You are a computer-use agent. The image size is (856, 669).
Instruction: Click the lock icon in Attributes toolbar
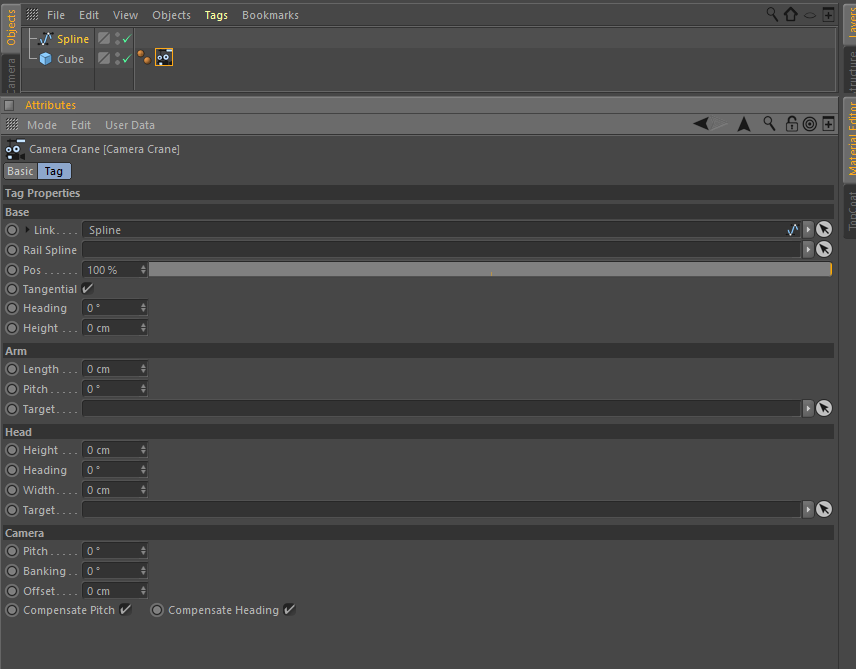coord(792,123)
